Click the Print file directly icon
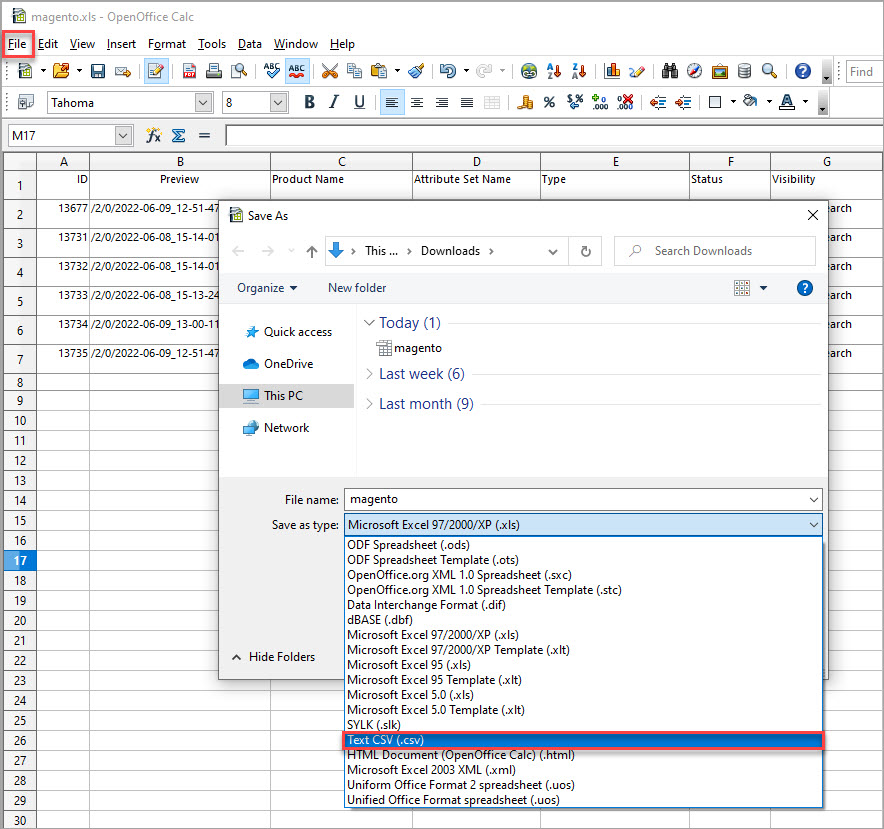This screenshot has height=829, width=884. click(214, 71)
